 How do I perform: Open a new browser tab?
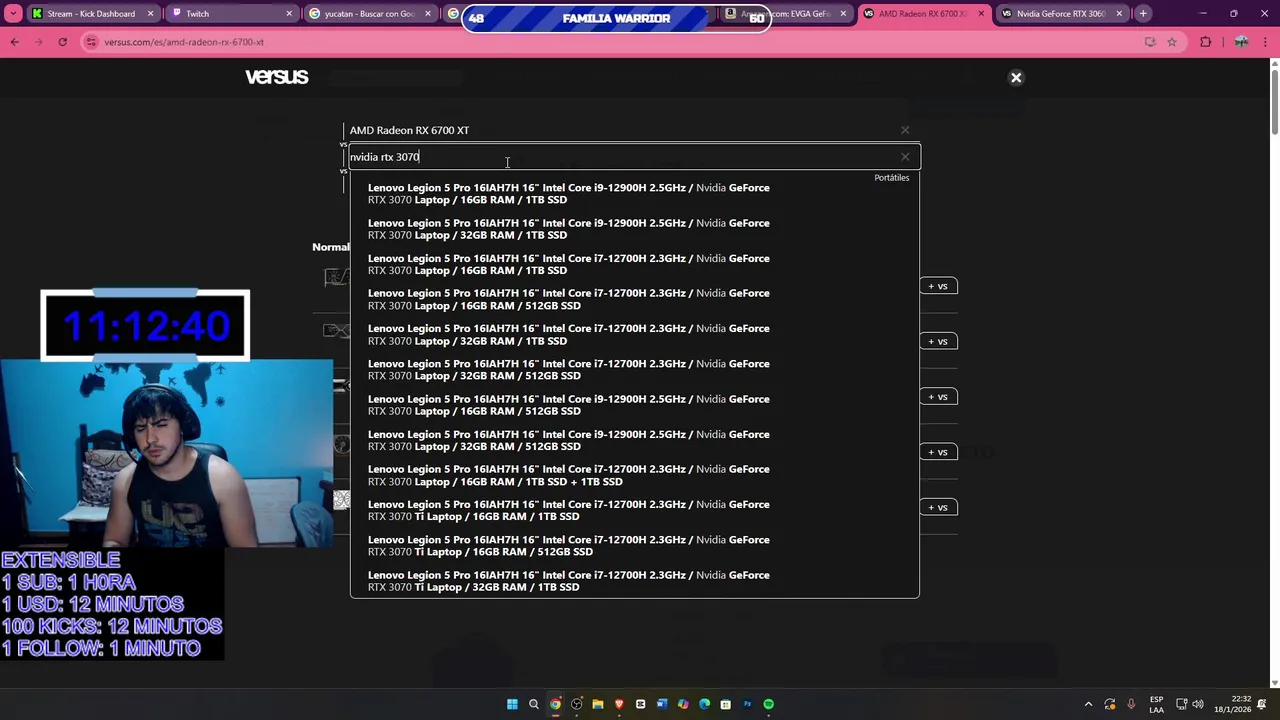click(x=1143, y=14)
